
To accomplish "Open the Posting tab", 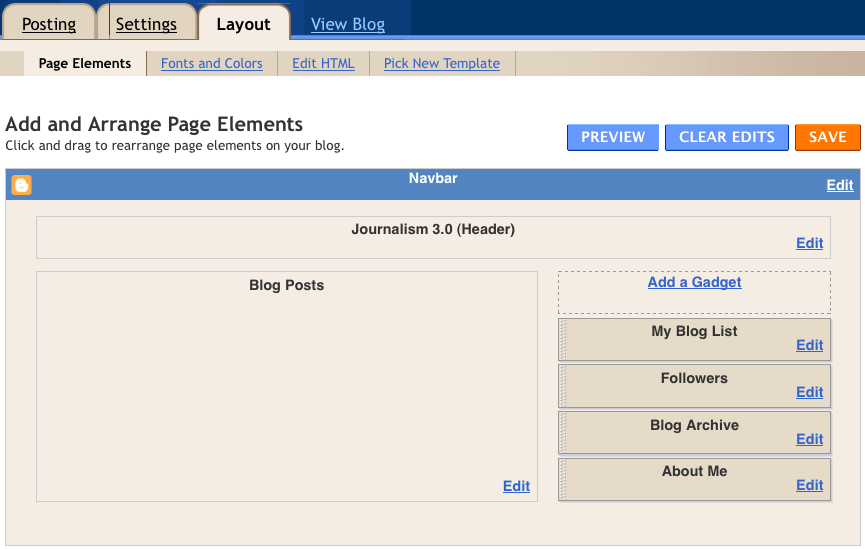I will coord(49,24).
